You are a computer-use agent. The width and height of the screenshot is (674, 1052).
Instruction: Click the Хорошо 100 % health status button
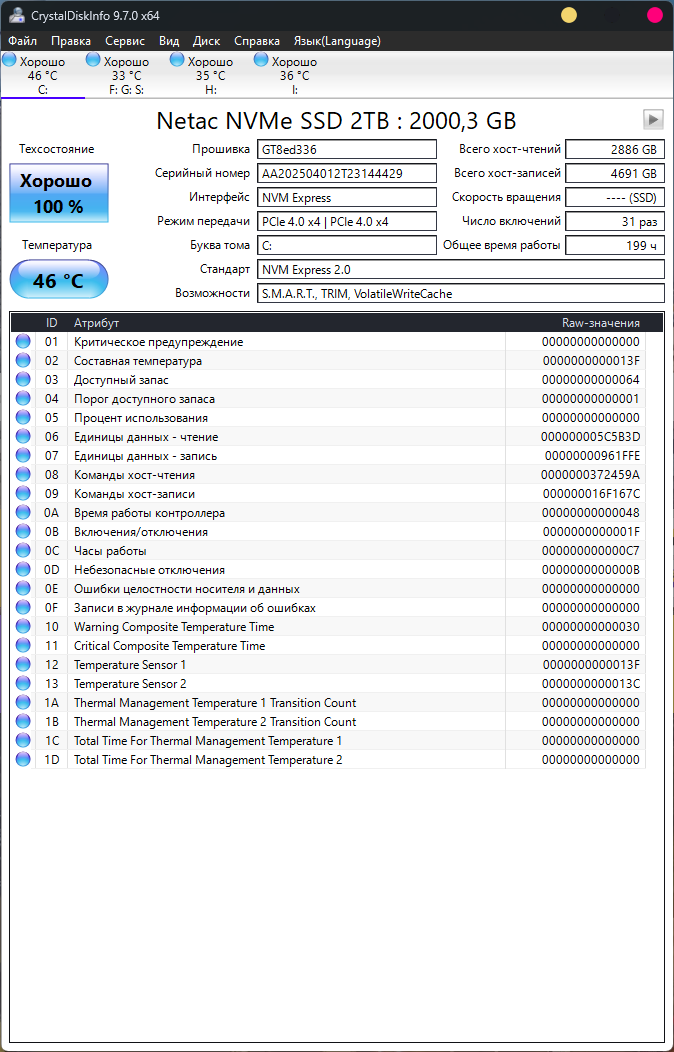point(58,193)
